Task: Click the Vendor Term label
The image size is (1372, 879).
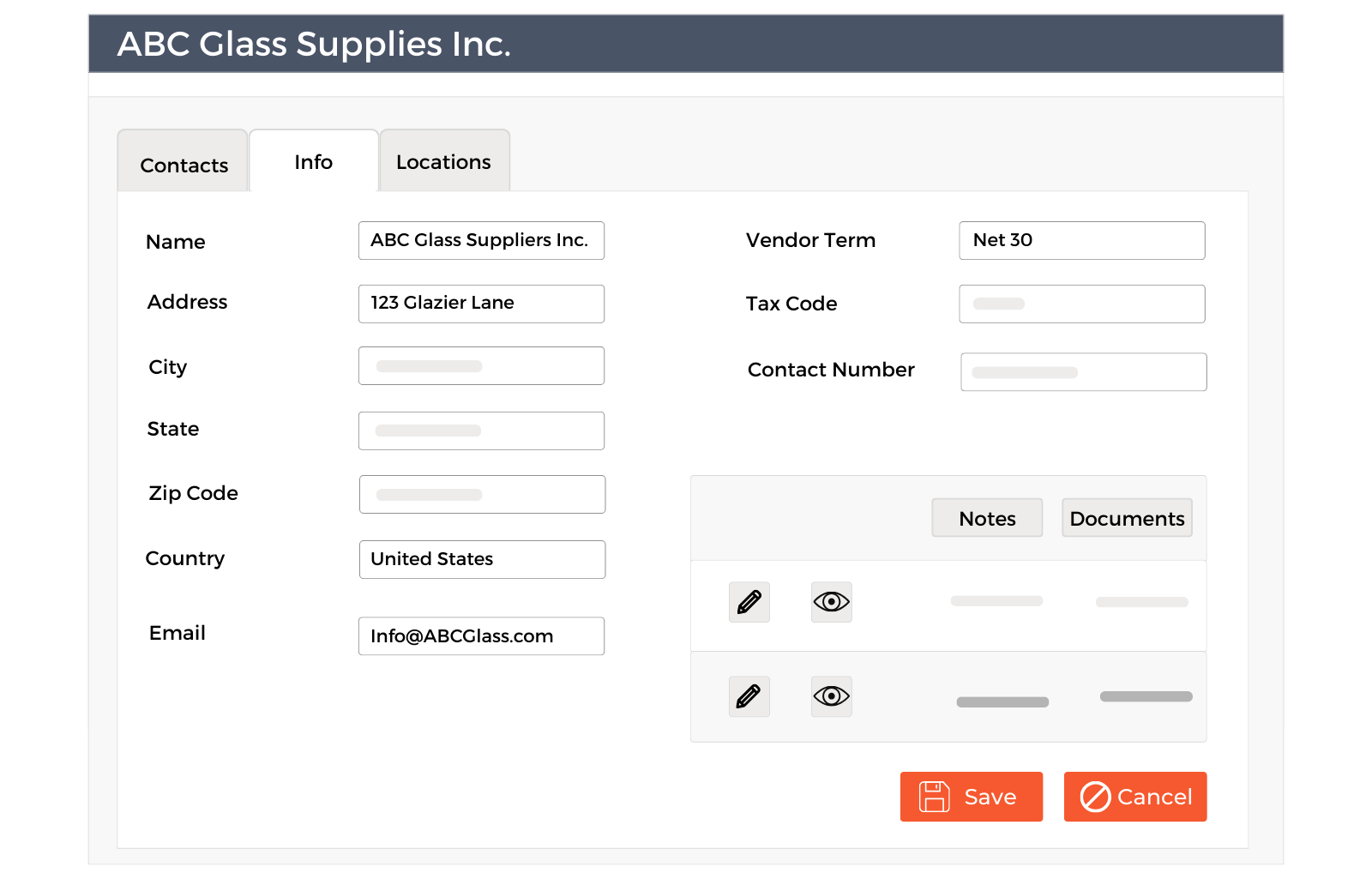Action: 810,240
